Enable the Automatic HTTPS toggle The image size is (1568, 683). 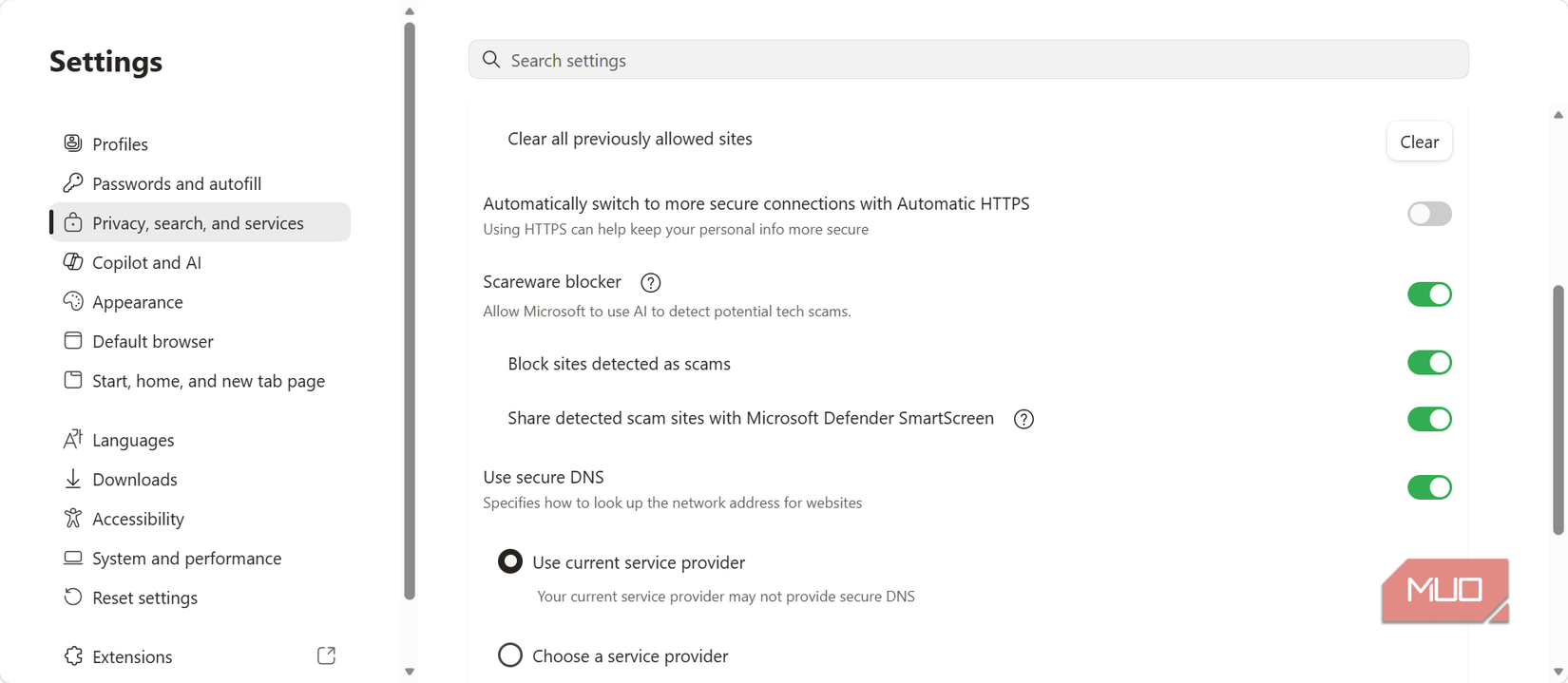click(x=1429, y=214)
